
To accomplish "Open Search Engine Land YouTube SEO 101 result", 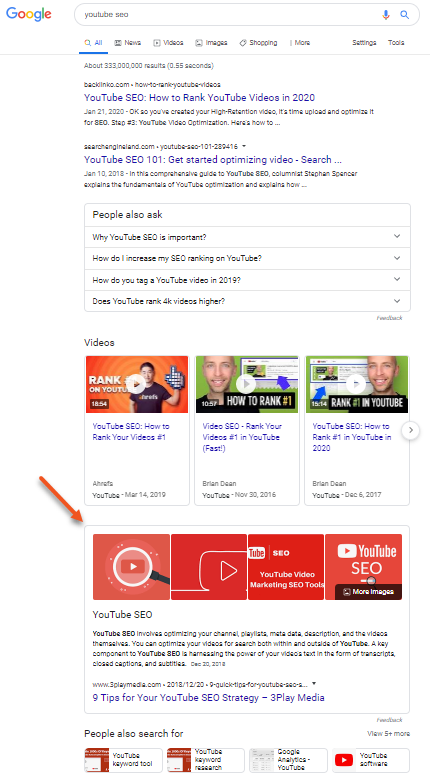I will click(x=213, y=160).
